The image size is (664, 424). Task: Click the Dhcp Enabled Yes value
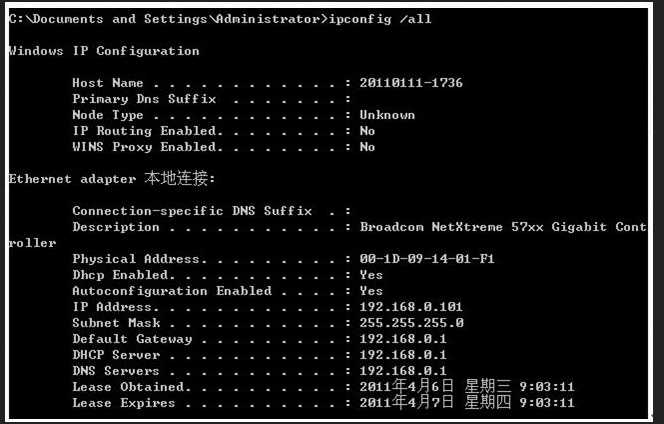coord(371,275)
